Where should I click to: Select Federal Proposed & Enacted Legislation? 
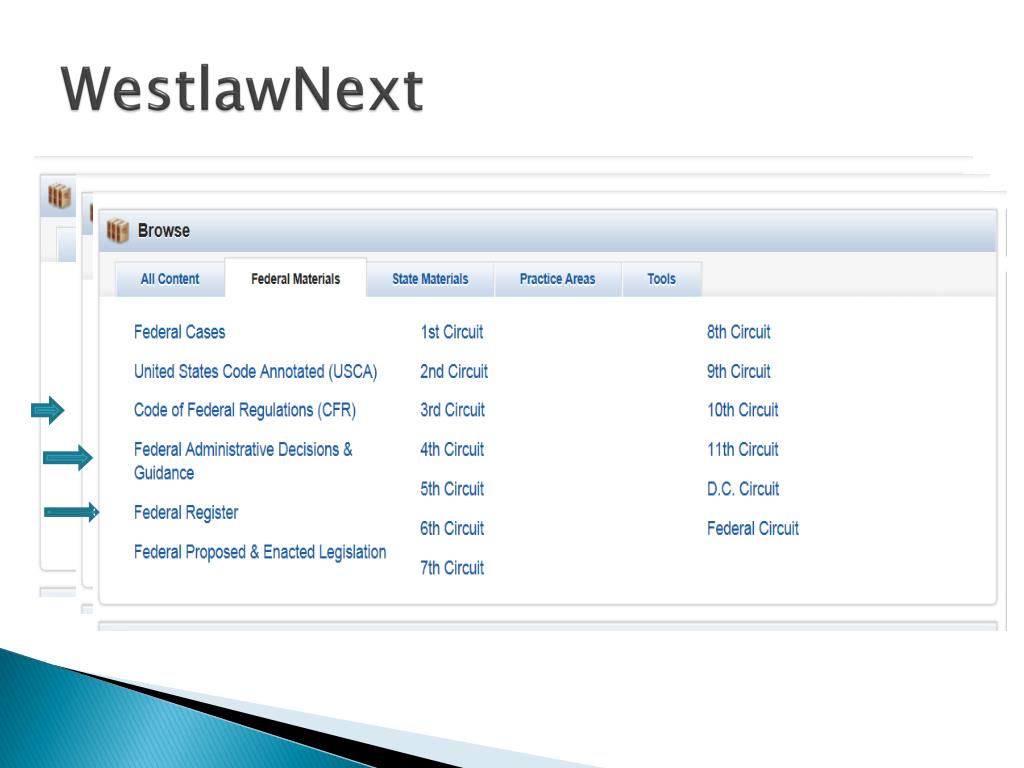[x=260, y=552]
